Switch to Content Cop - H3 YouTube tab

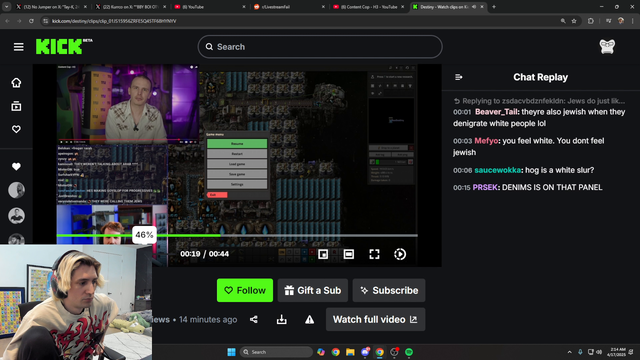pos(368,7)
